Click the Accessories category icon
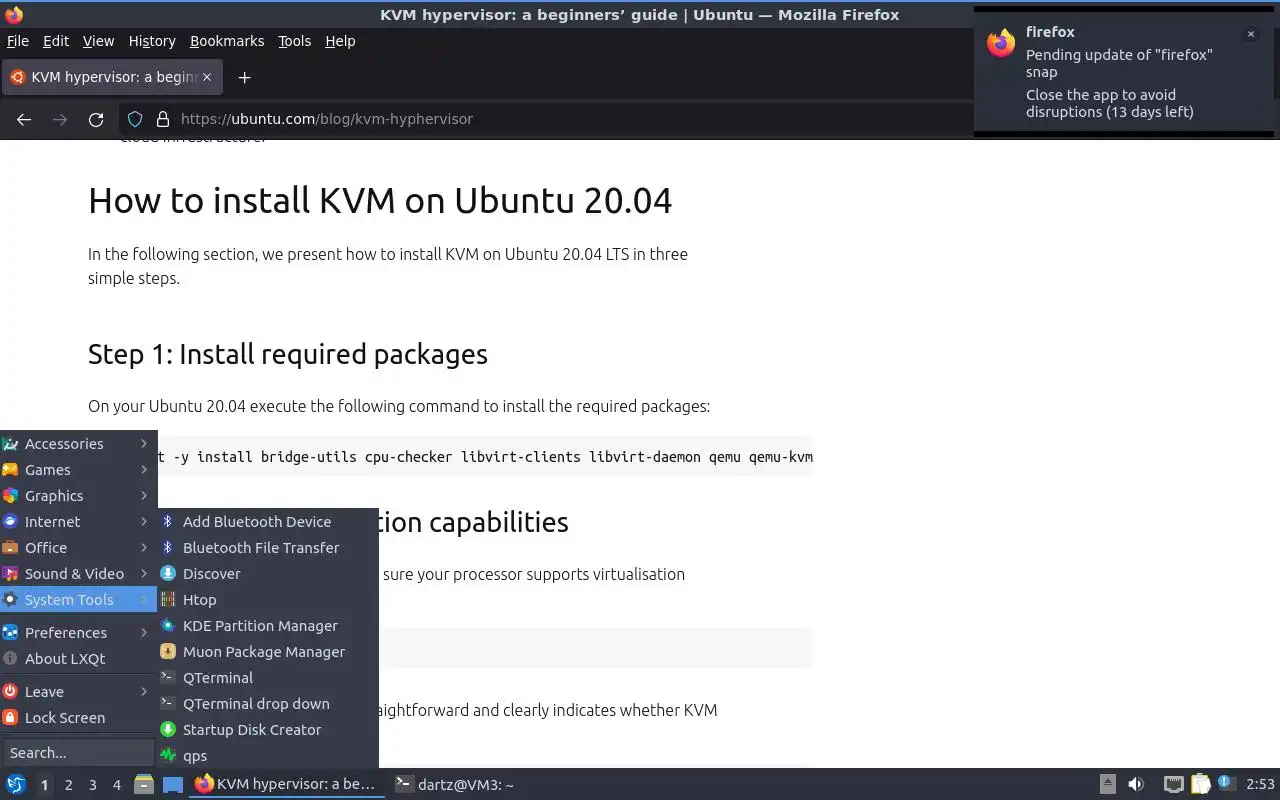 click(x=10, y=443)
